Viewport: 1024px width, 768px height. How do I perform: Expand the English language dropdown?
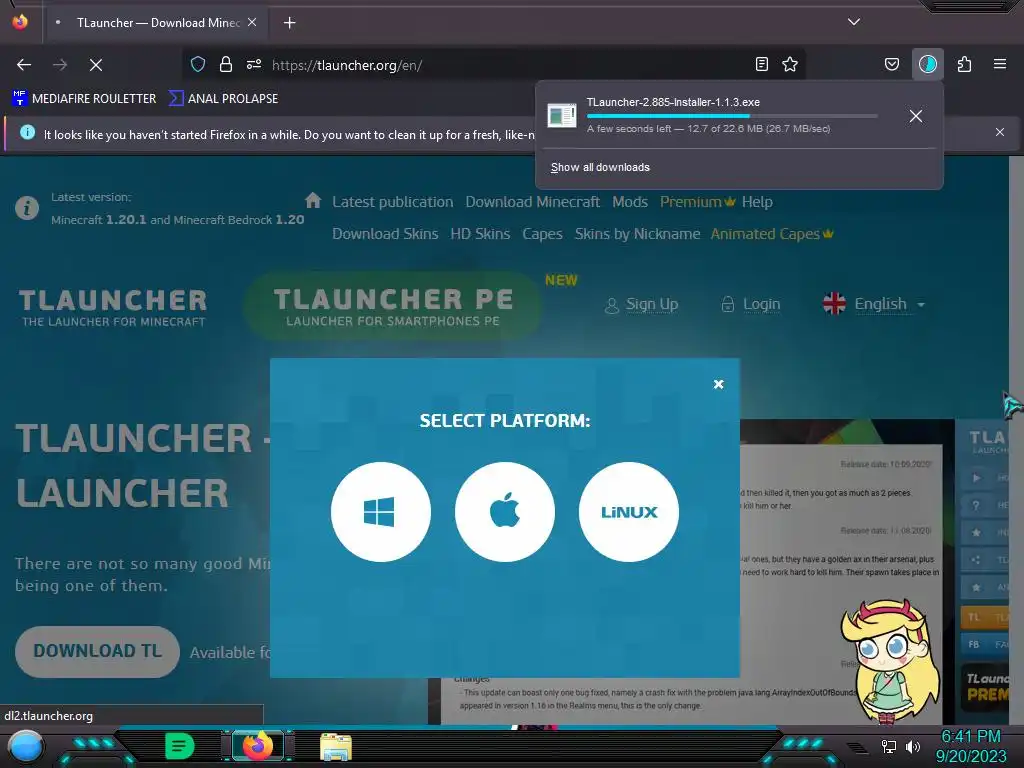click(874, 304)
